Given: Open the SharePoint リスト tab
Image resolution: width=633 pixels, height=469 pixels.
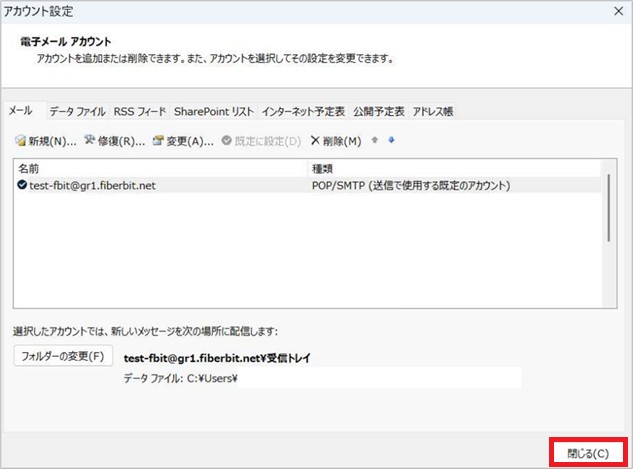Looking at the screenshot, I should click(x=214, y=111).
